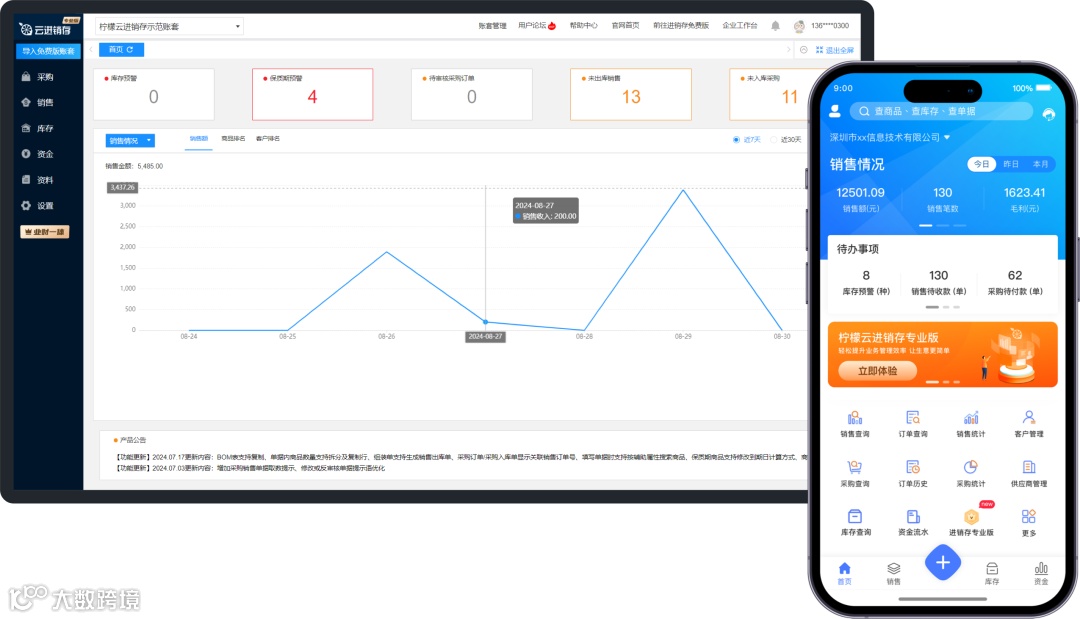Click the 未出库销售 card showing 13
Screen dimensions: 1080x619
coord(631,94)
